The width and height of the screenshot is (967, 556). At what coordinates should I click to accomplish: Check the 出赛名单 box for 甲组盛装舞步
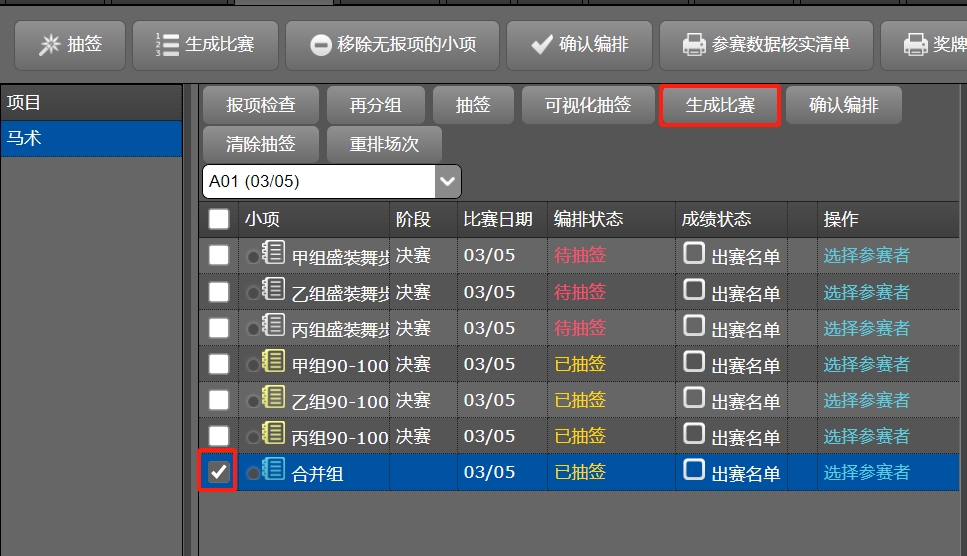click(694, 254)
